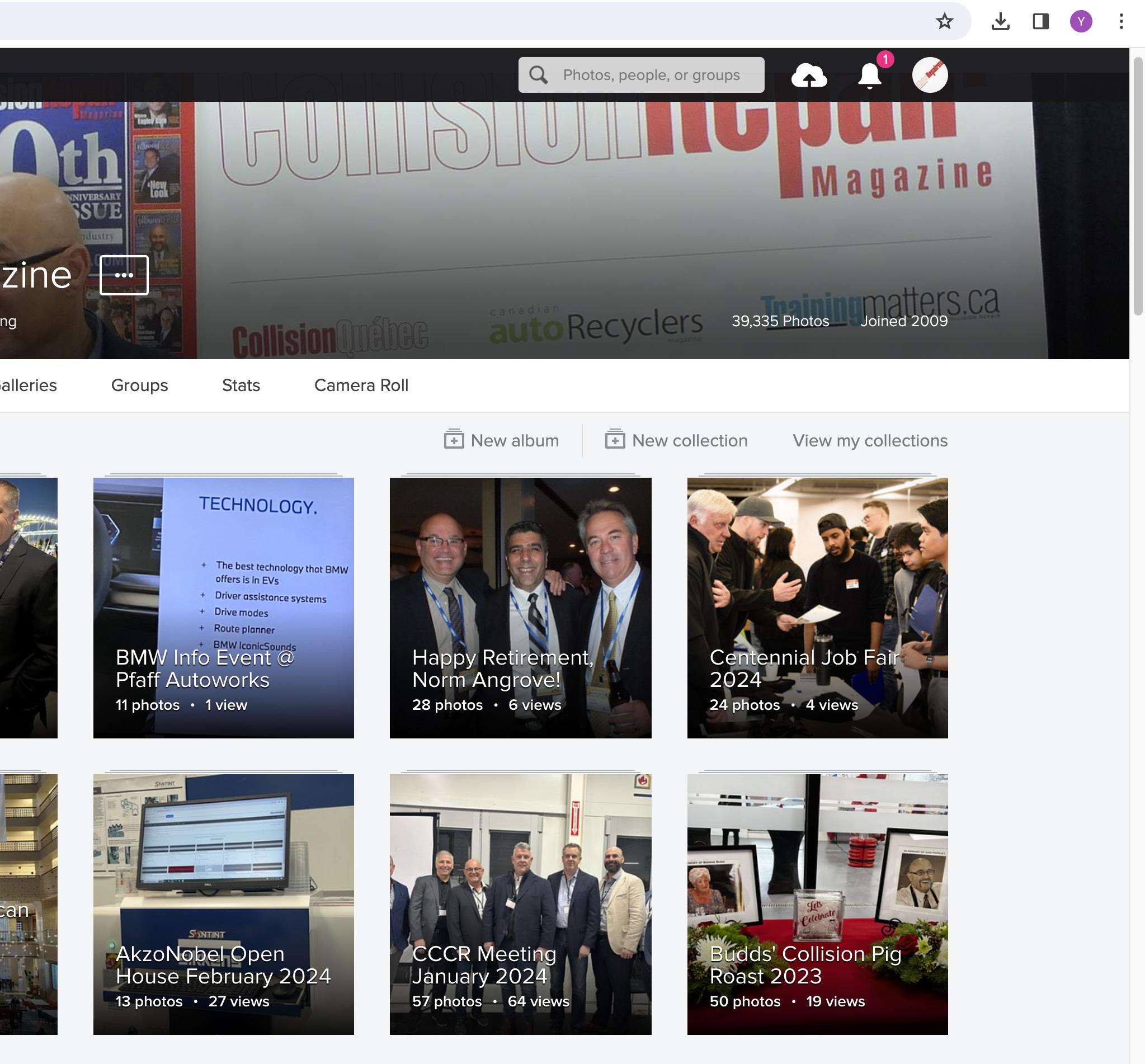Switch to the Stats tab
Viewport: 1145px width, 1064px height.
241,385
